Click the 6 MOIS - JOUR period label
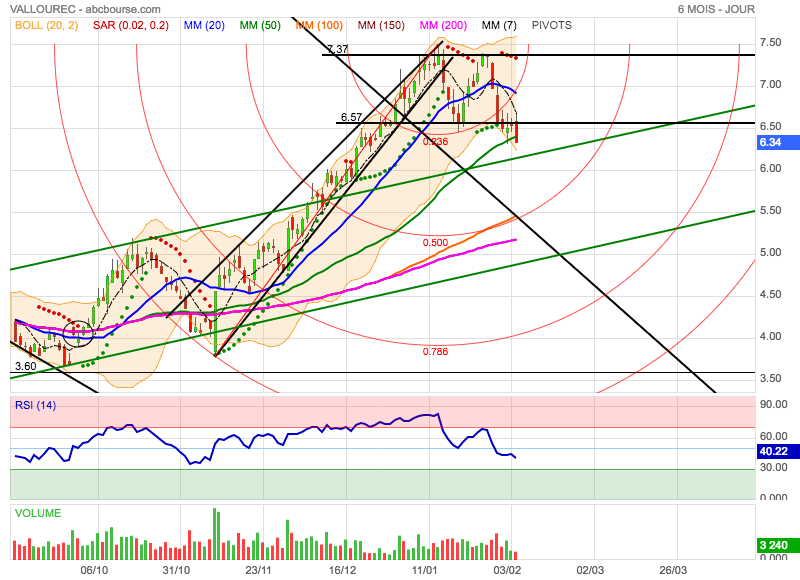Image resolution: width=800 pixels, height=580 pixels. tap(716, 9)
